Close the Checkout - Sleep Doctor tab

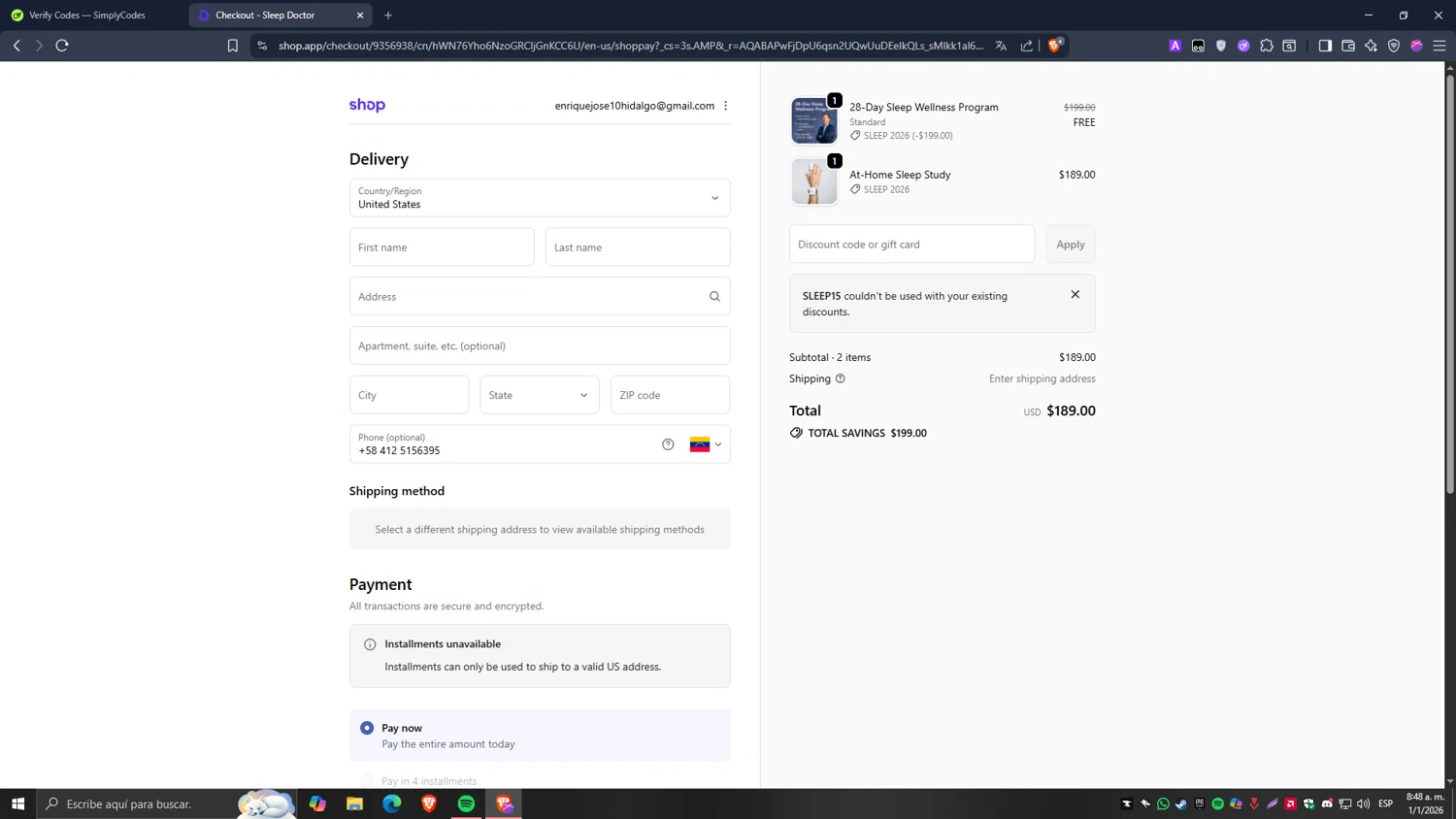click(360, 16)
